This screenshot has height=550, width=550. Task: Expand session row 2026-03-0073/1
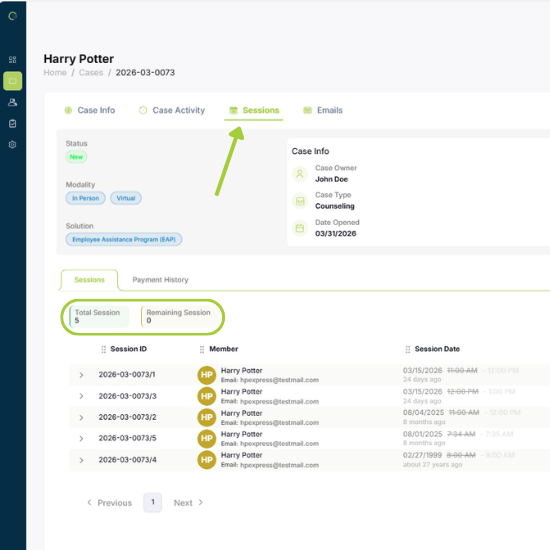click(x=81, y=375)
